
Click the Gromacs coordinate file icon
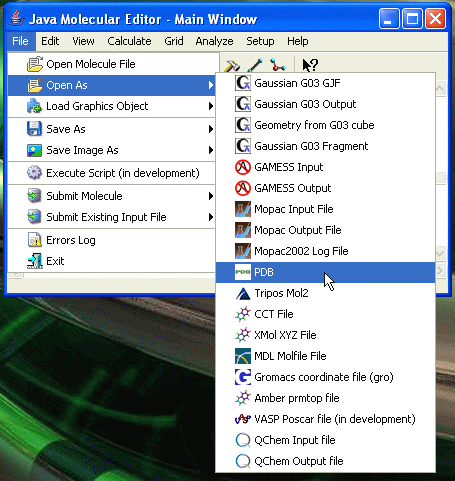(x=243, y=377)
